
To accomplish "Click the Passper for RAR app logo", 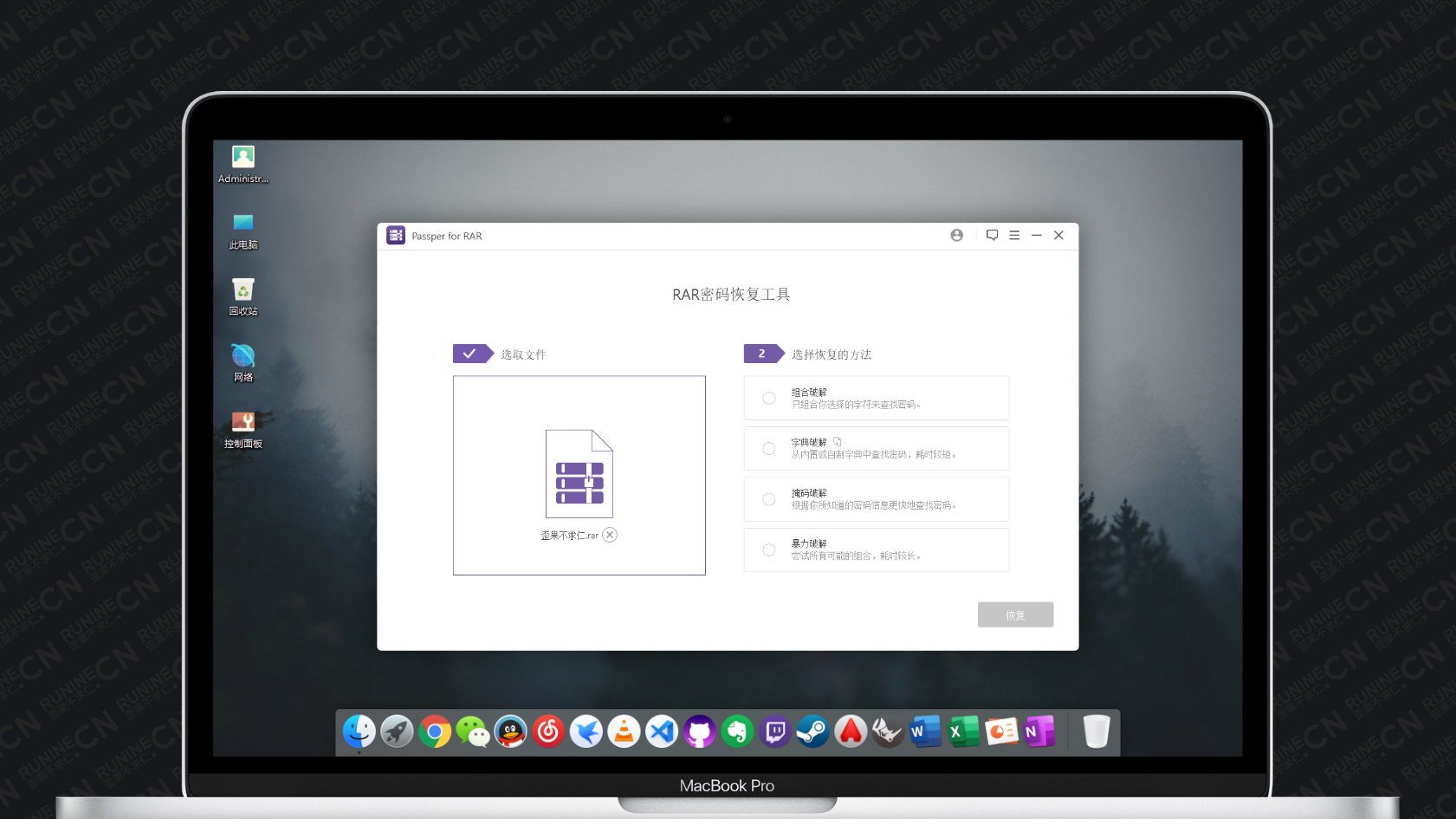I will click(396, 235).
